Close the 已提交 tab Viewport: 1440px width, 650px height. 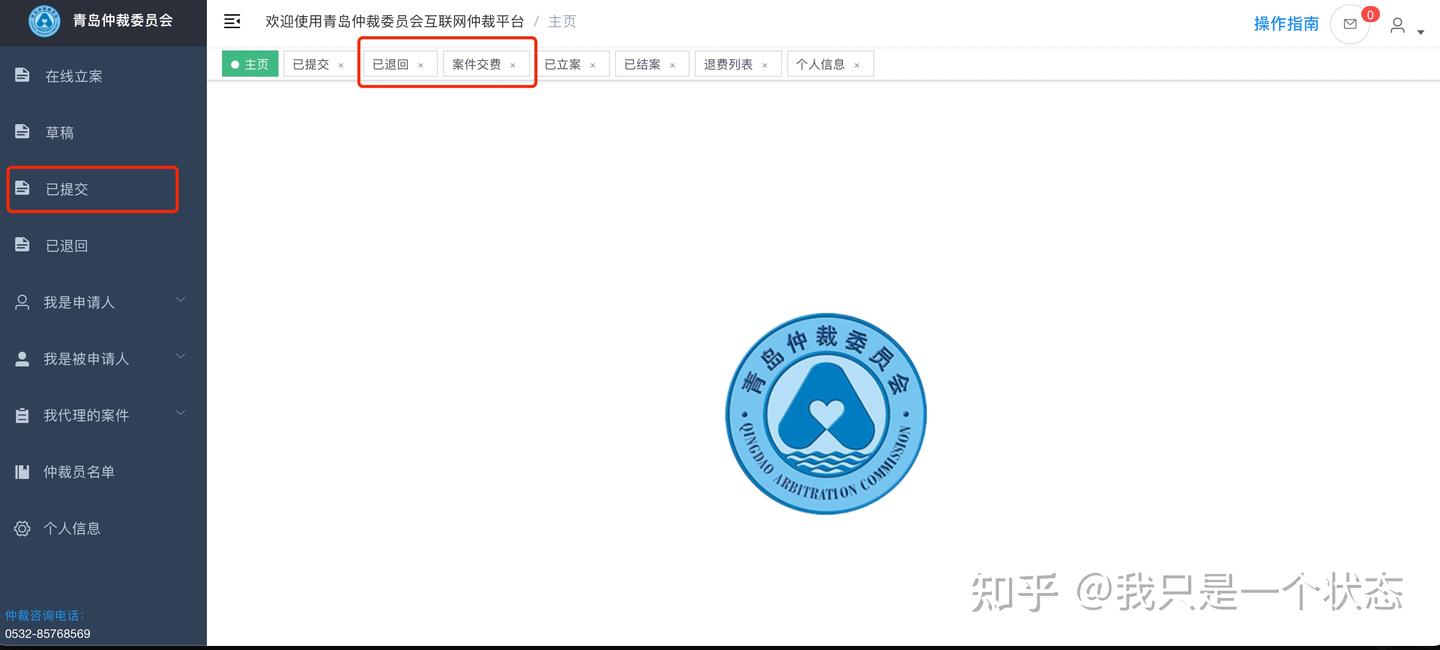[x=339, y=63]
